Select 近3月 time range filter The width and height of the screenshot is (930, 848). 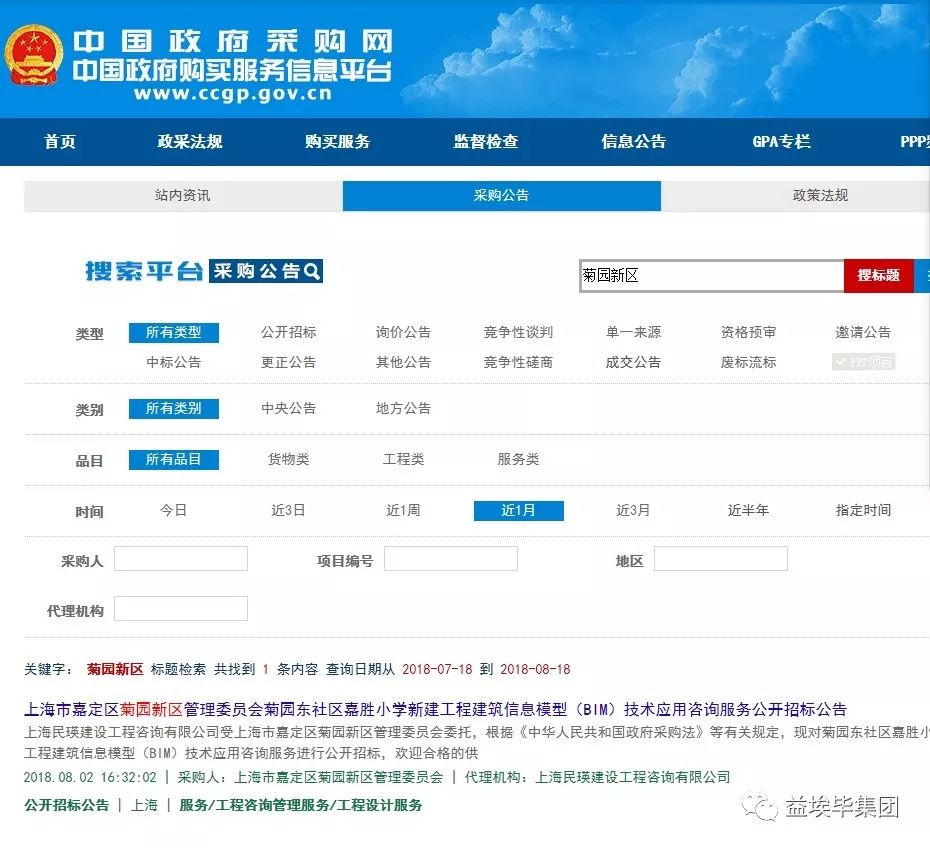coord(633,511)
